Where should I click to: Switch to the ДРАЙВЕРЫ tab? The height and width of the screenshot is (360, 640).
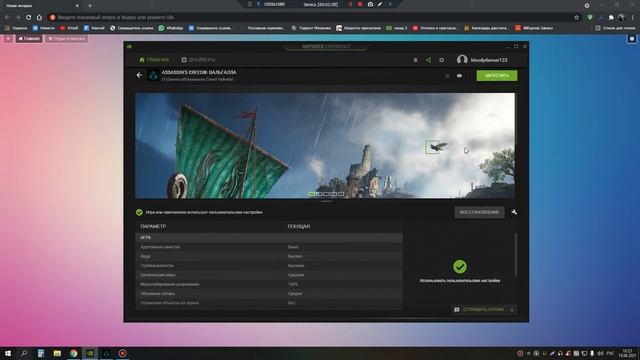(198, 60)
